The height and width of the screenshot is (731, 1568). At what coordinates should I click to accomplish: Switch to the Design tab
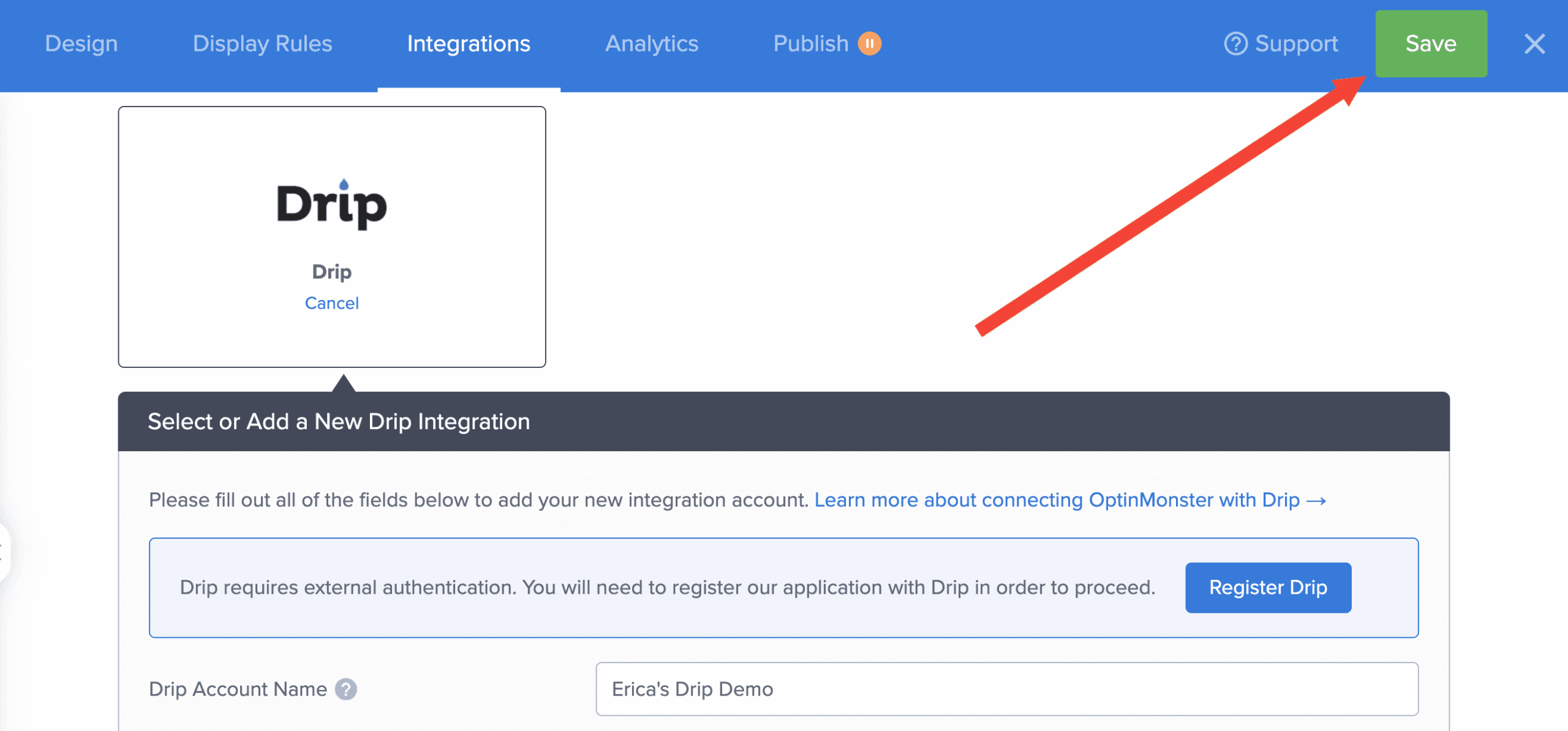point(80,43)
